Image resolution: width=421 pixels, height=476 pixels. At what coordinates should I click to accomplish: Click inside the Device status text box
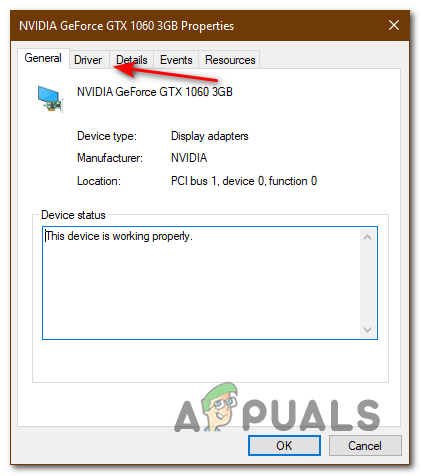202,283
